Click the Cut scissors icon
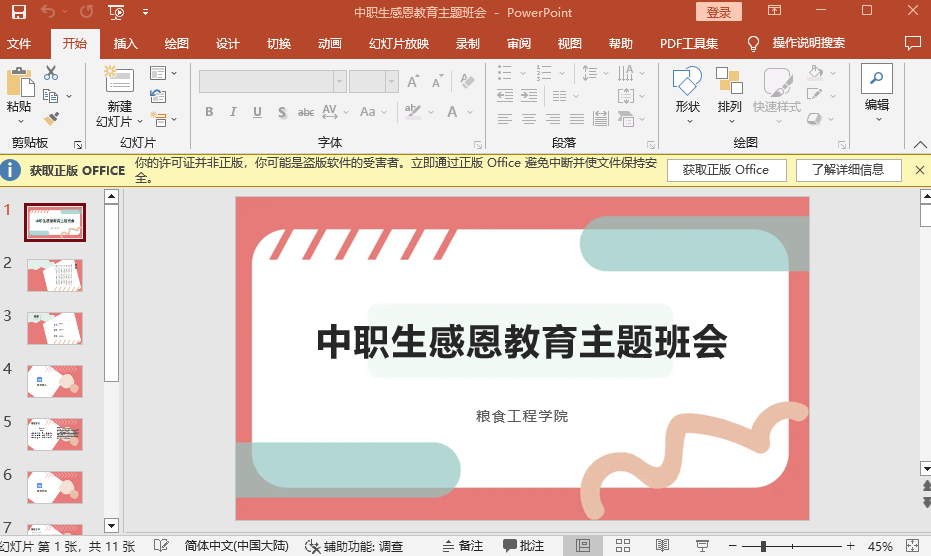The image size is (931, 556). (51, 73)
